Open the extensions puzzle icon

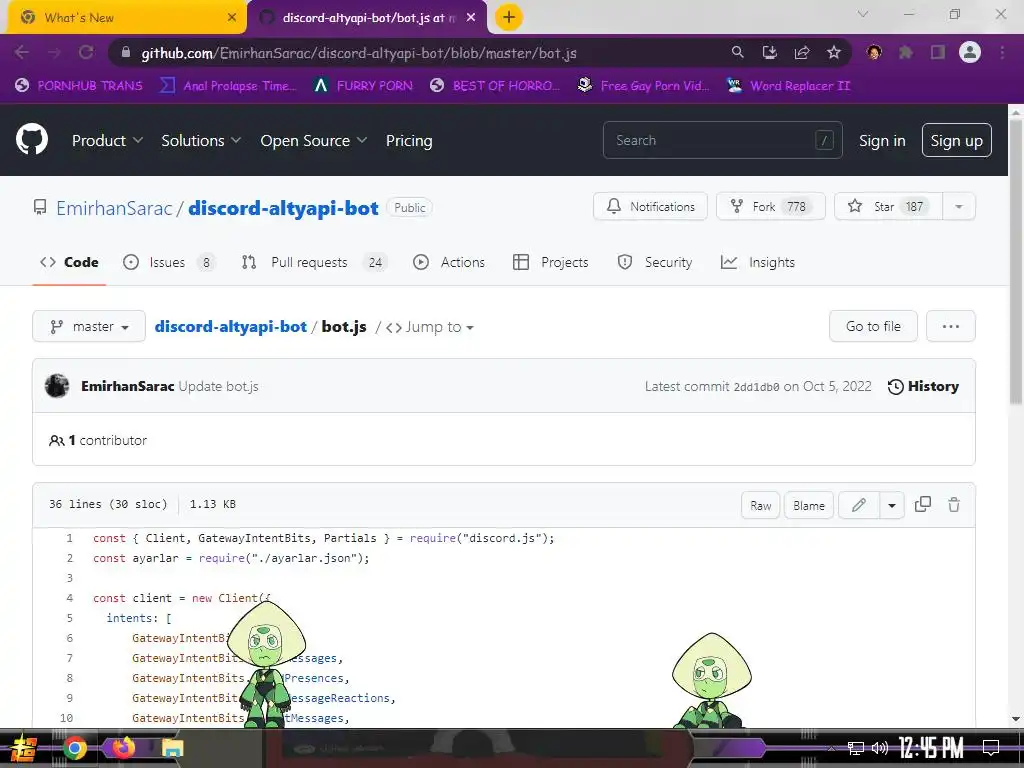(x=906, y=52)
